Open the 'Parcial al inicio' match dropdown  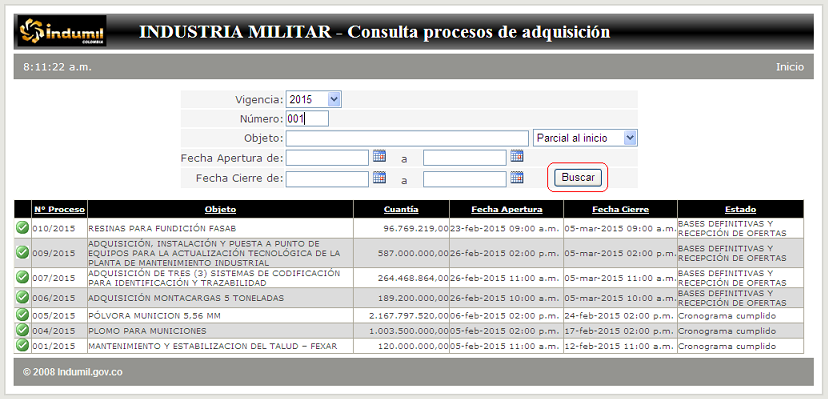pyautogui.click(x=585, y=138)
